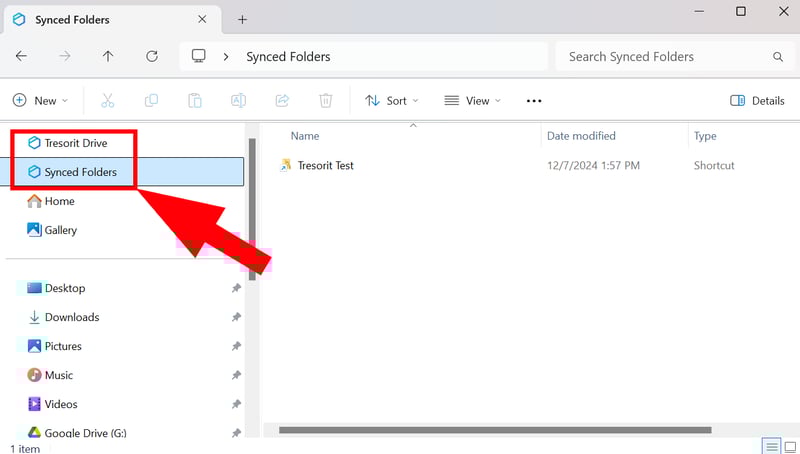Select Synced Folders in the navigation pane
The width and height of the screenshot is (800, 454).
[122, 172]
